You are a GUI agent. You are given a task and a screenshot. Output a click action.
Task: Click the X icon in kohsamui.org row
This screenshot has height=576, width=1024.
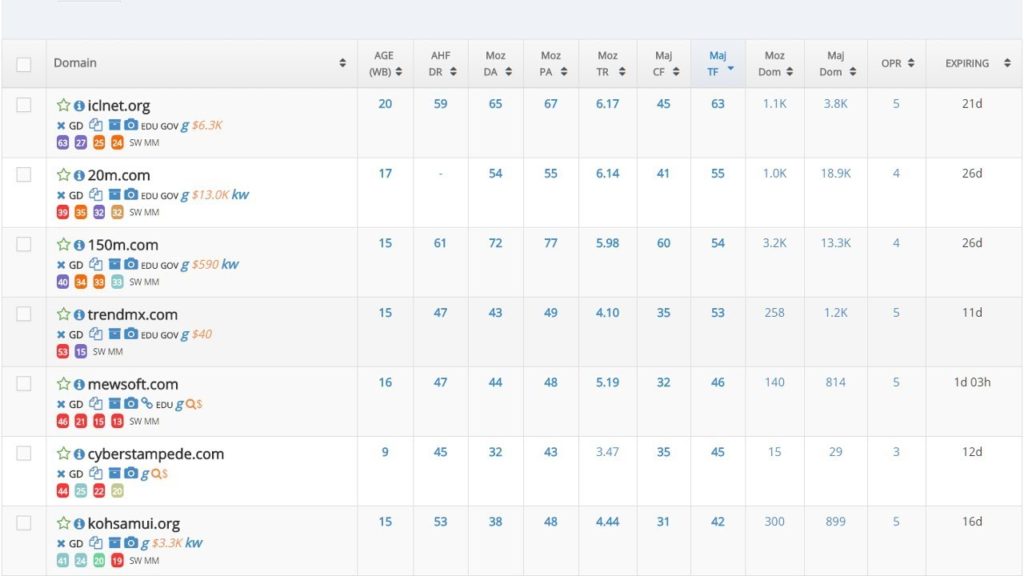tap(61, 543)
